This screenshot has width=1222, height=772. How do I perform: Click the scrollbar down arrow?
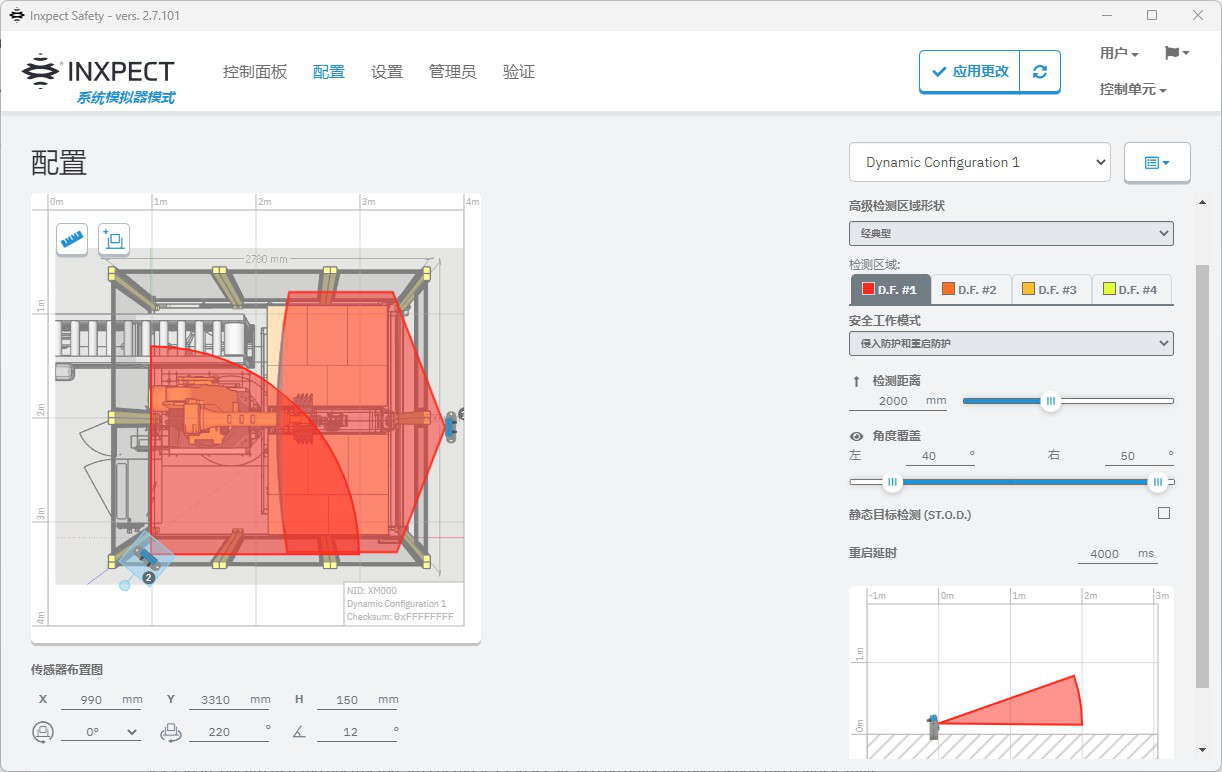coord(1202,749)
